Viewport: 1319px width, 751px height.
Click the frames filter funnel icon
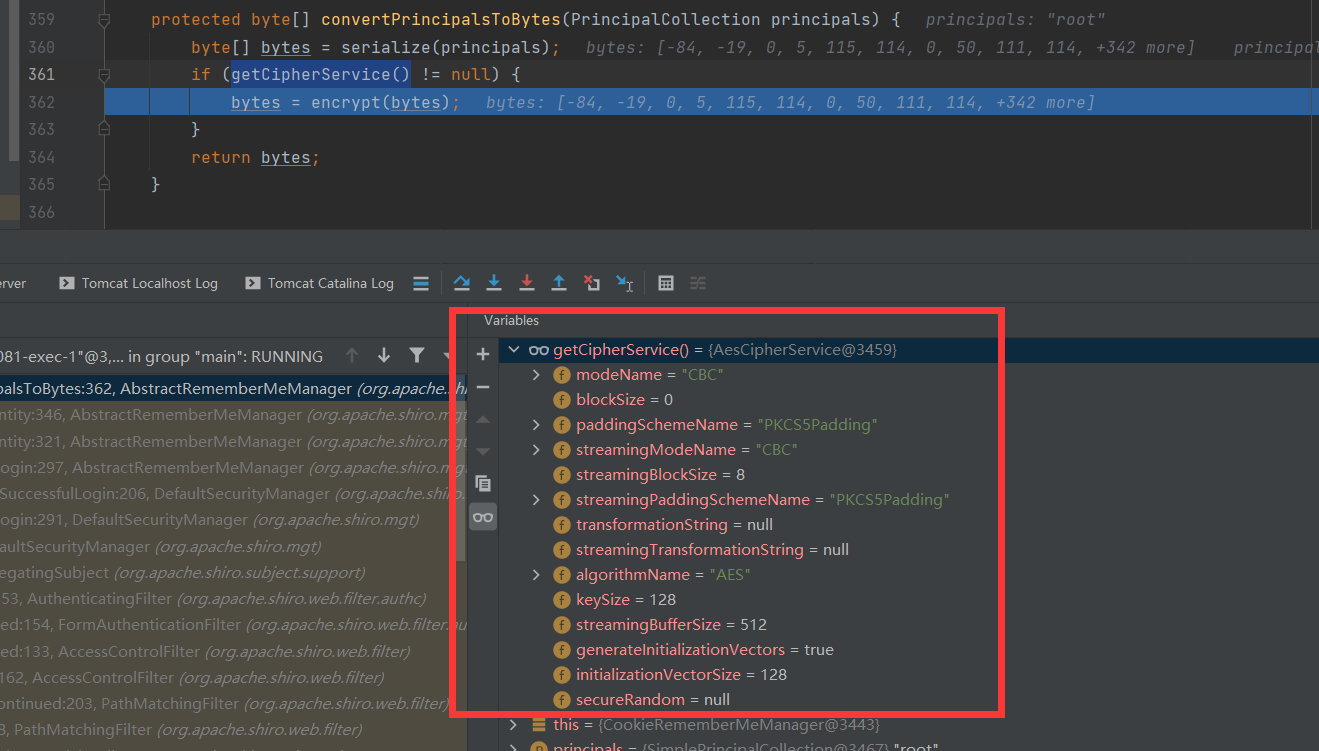[417, 356]
